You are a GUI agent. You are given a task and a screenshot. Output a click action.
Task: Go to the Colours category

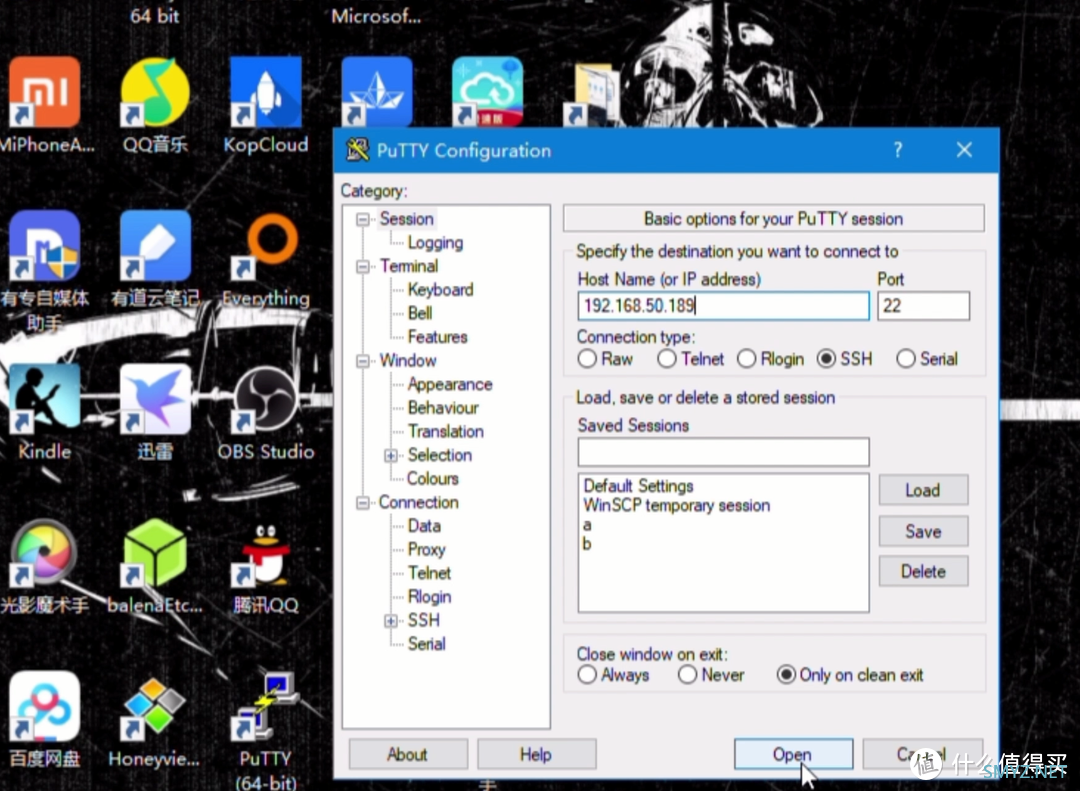click(x=433, y=478)
